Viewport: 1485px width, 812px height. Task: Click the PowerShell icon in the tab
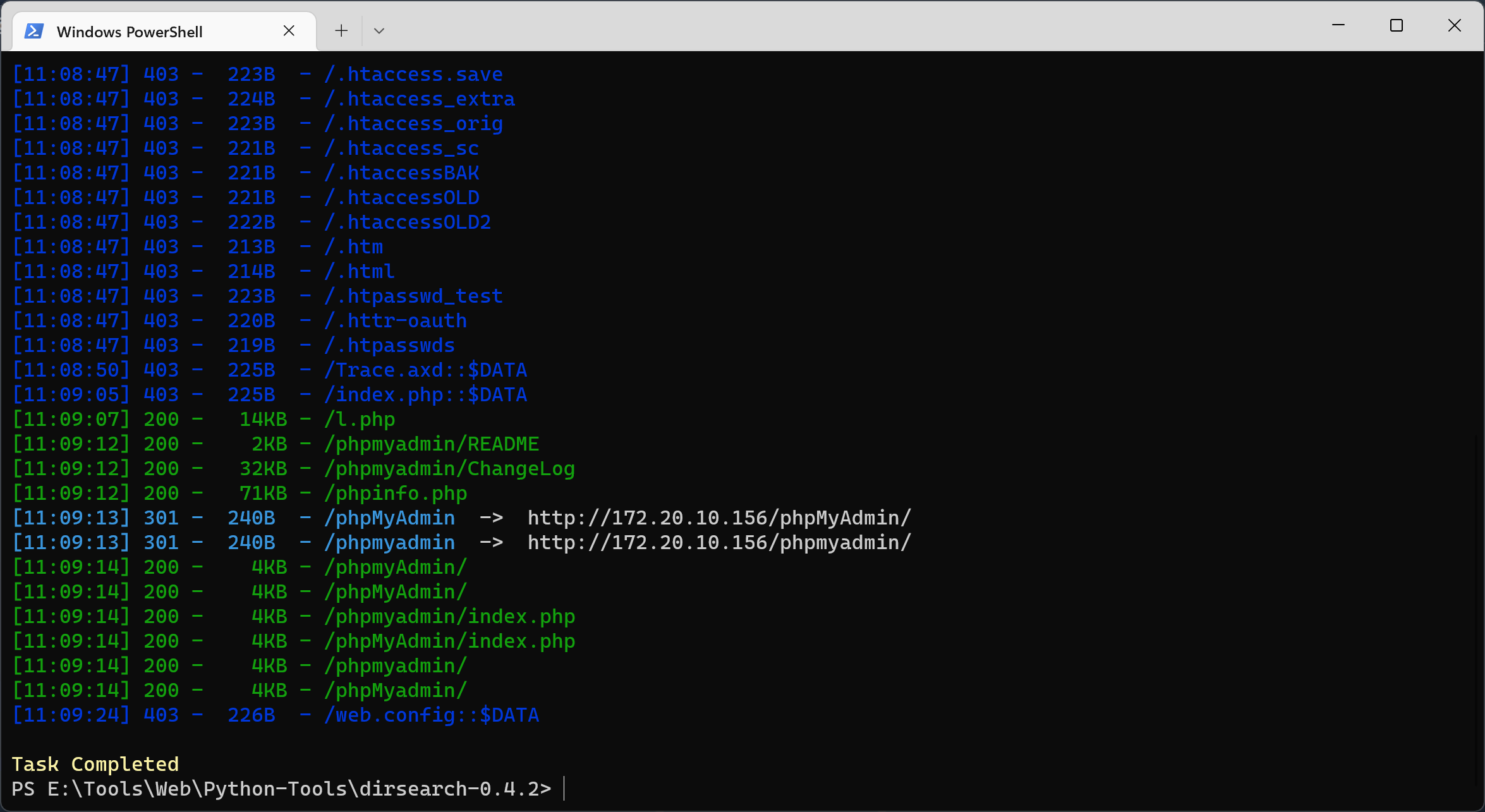(34, 31)
